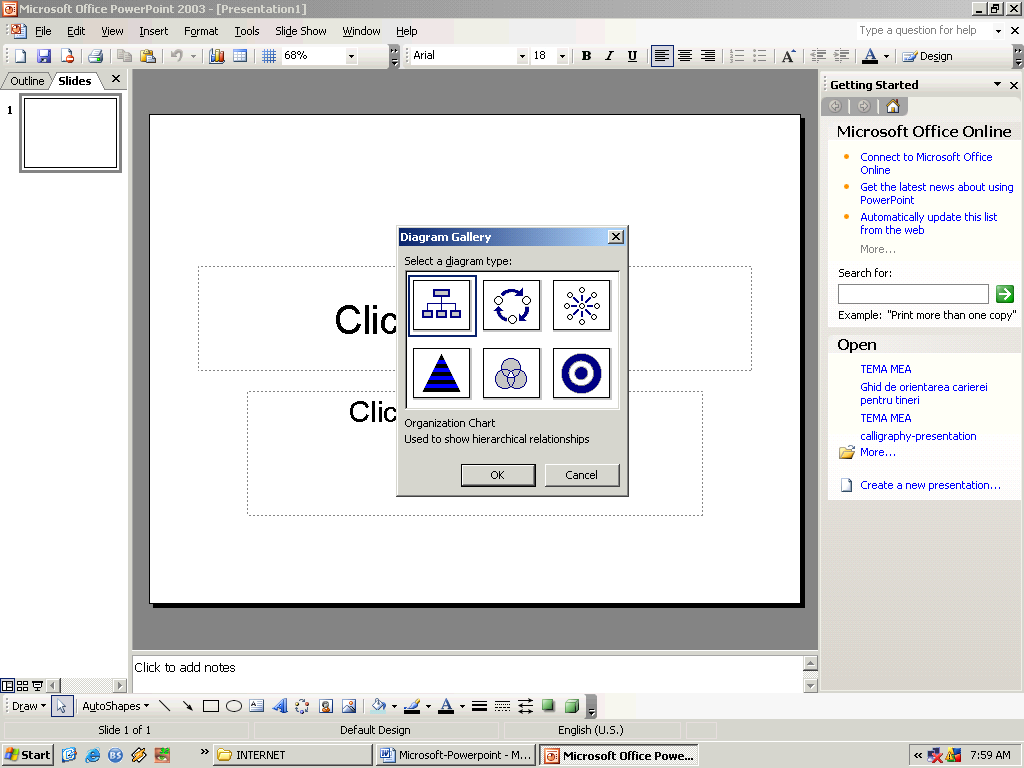Click the Insert Chart icon

coord(217,56)
